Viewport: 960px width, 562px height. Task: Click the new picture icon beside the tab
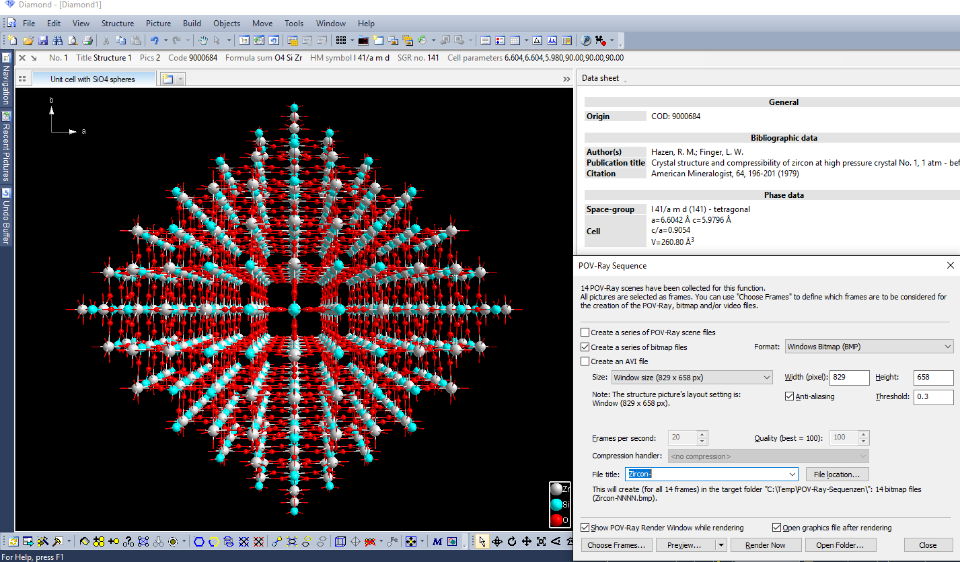coord(167,79)
